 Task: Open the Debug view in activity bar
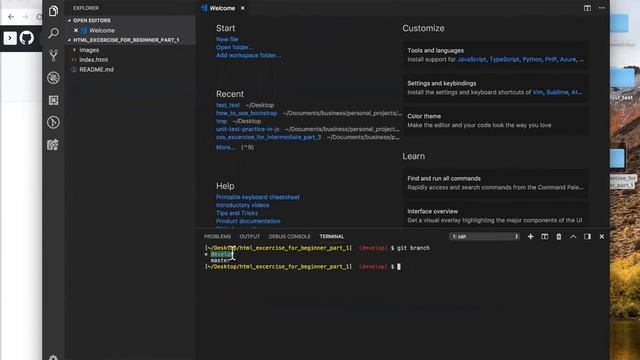(x=53, y=78)
